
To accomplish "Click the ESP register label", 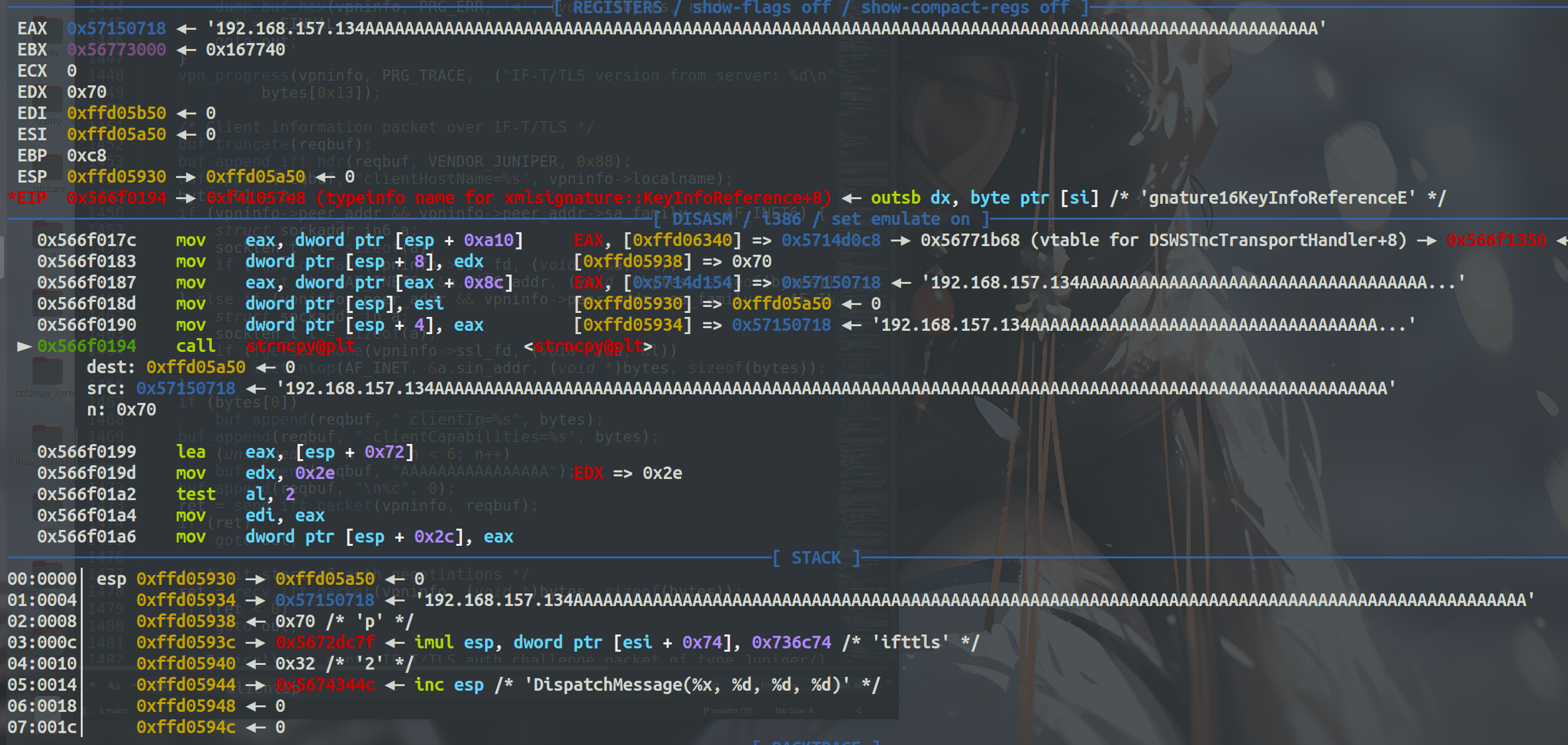I will coord(32,177).
